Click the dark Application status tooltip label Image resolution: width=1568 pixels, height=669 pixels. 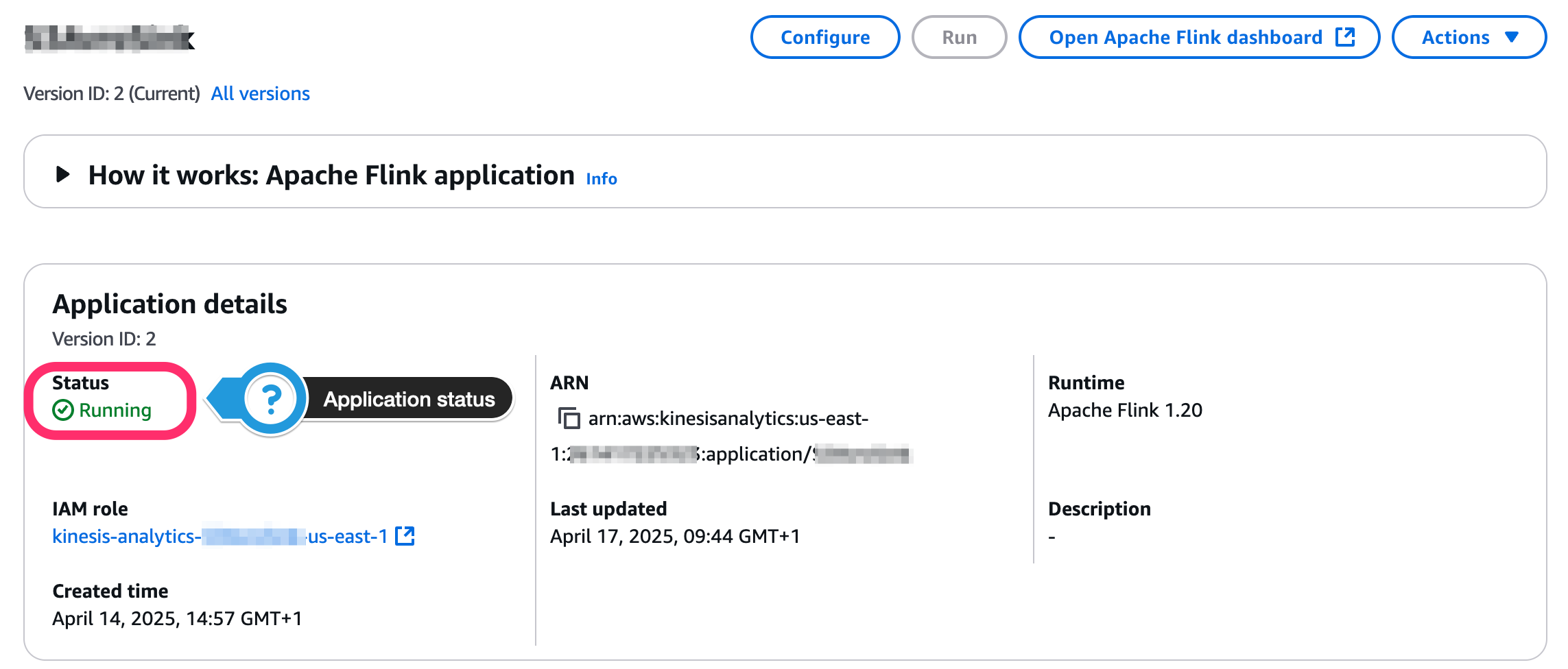pyautogui.click(x=409, y=398)
